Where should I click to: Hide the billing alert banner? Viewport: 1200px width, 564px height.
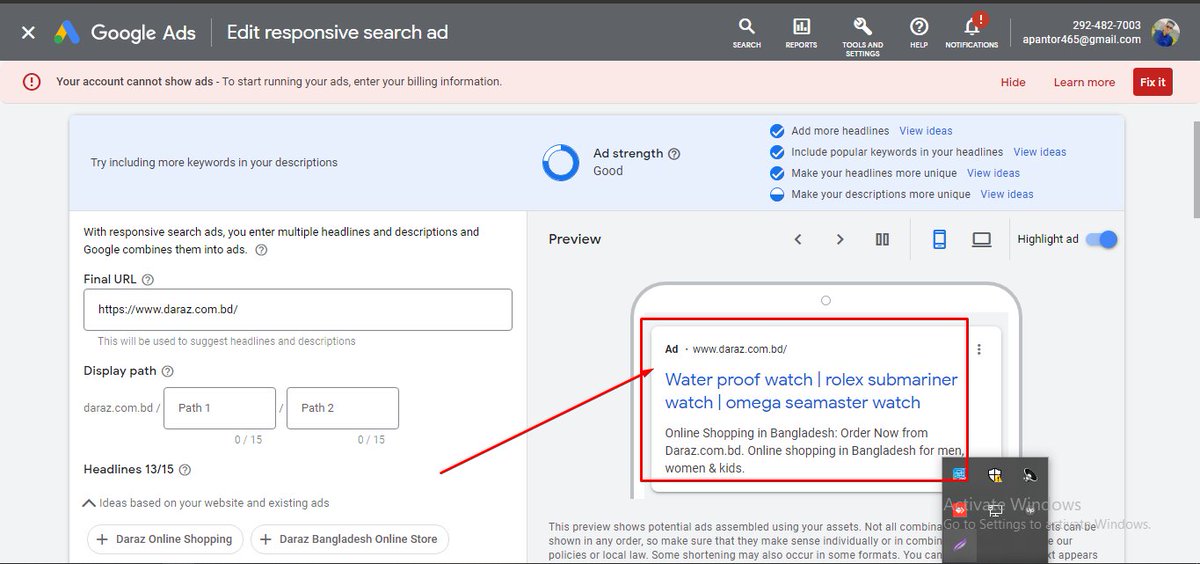point(1013,82)
